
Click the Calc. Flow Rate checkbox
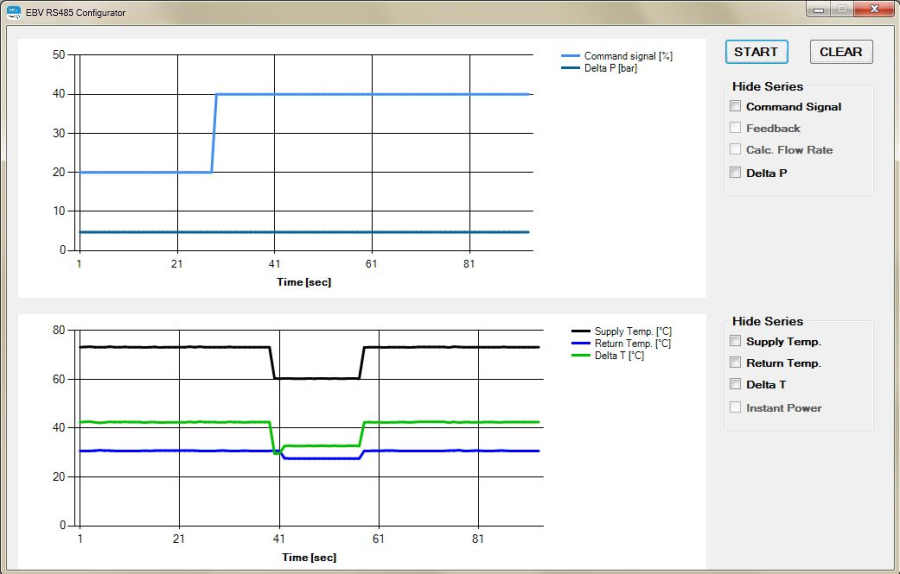click(x=736, y=150)
